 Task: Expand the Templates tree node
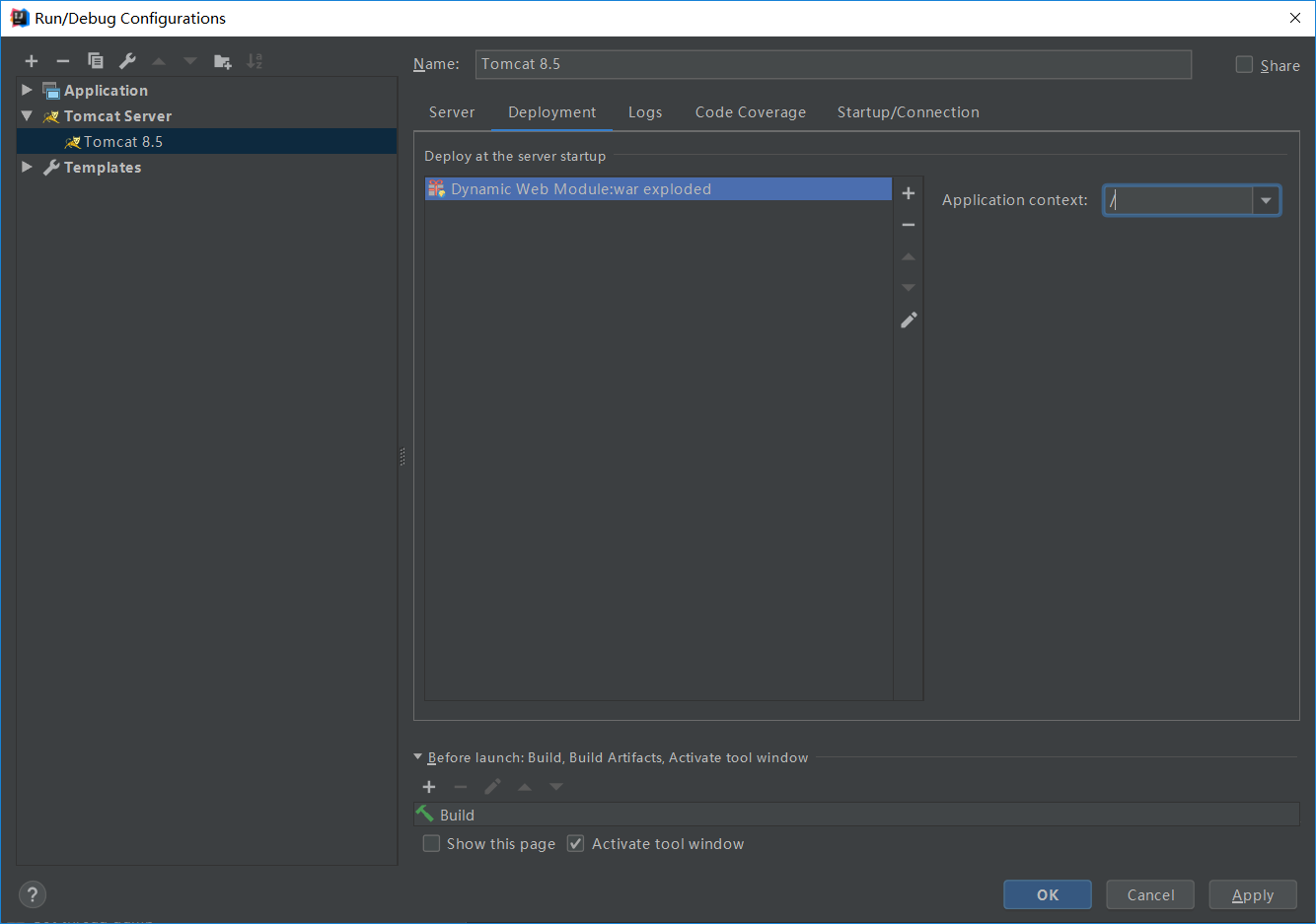(28, 167)
